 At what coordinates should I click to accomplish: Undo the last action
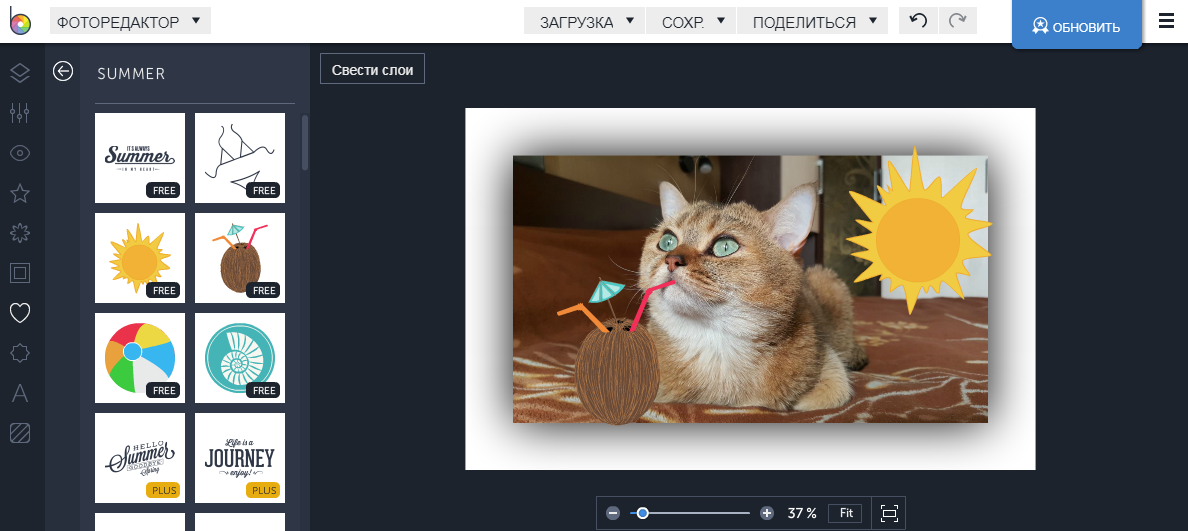point(918,21)
